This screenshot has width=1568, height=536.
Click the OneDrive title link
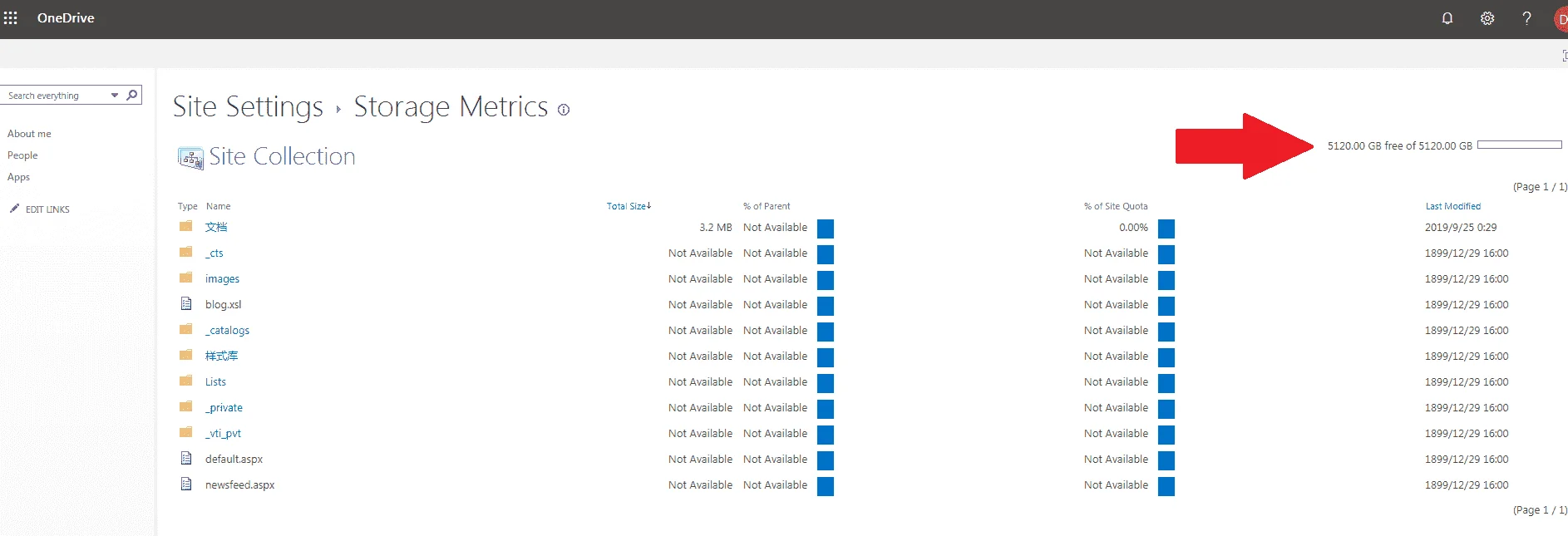tap(66, 18)
